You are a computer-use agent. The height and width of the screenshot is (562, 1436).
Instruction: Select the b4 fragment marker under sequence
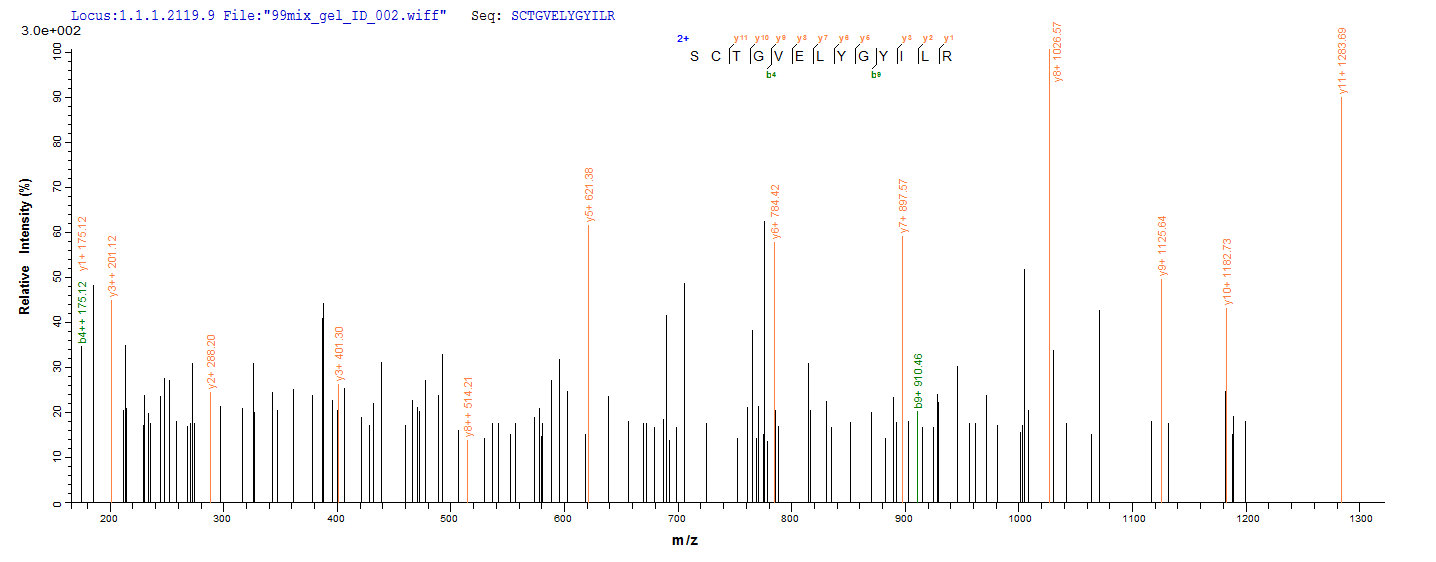(x=771, y=73)
